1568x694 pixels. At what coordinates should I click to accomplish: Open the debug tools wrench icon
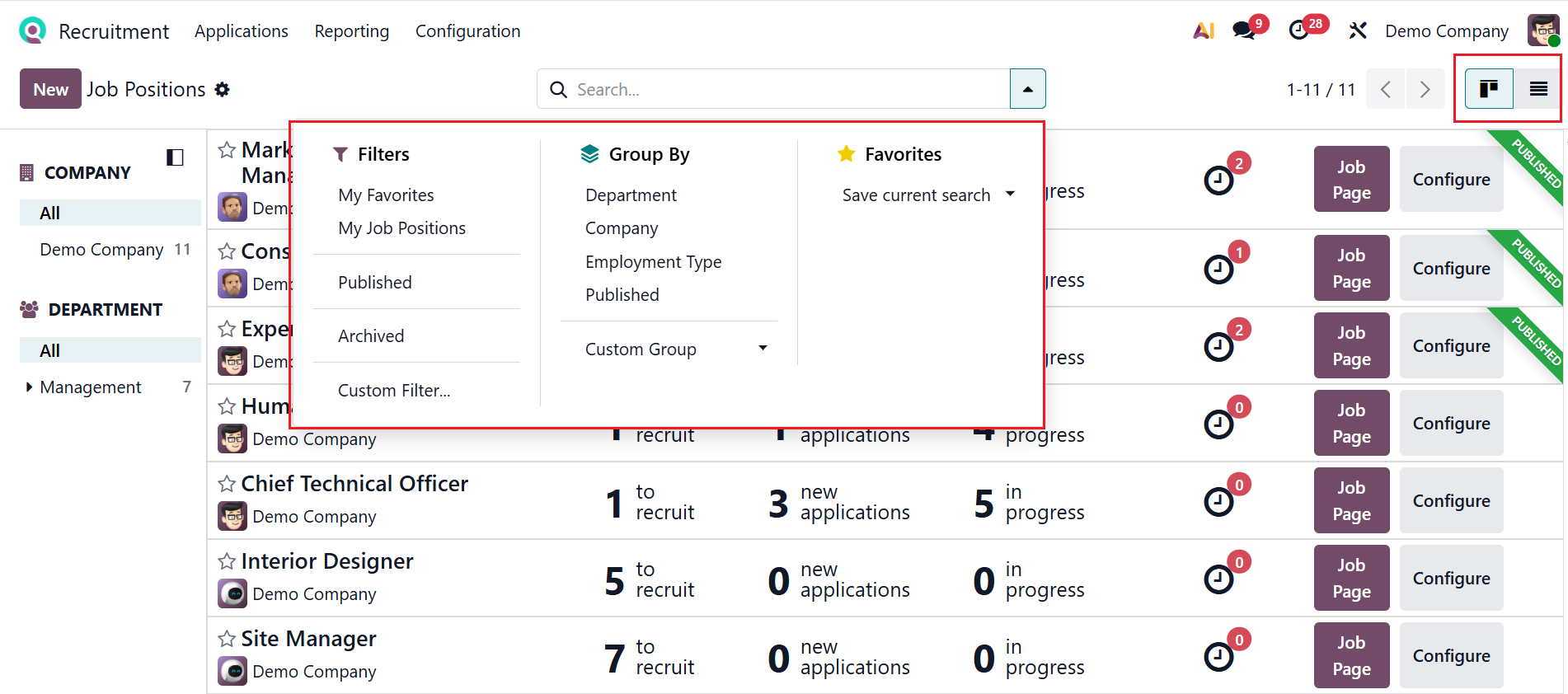click(x=1357, y=31)
